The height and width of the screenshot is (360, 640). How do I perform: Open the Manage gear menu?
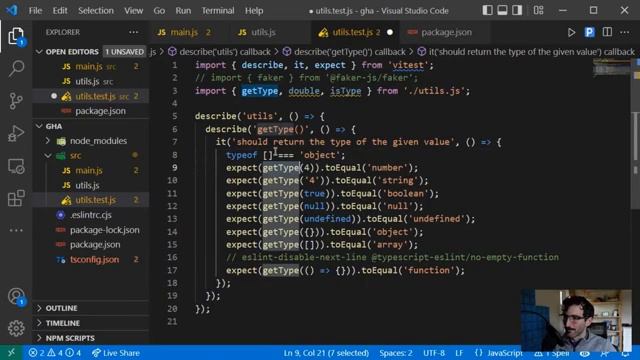(x=16, y=328)
